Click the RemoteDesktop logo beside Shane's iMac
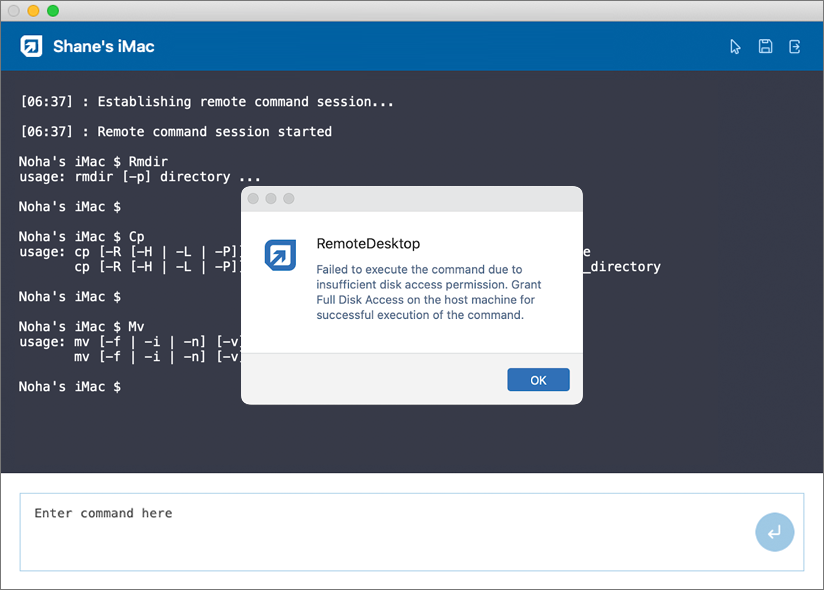 click(32, 47)
